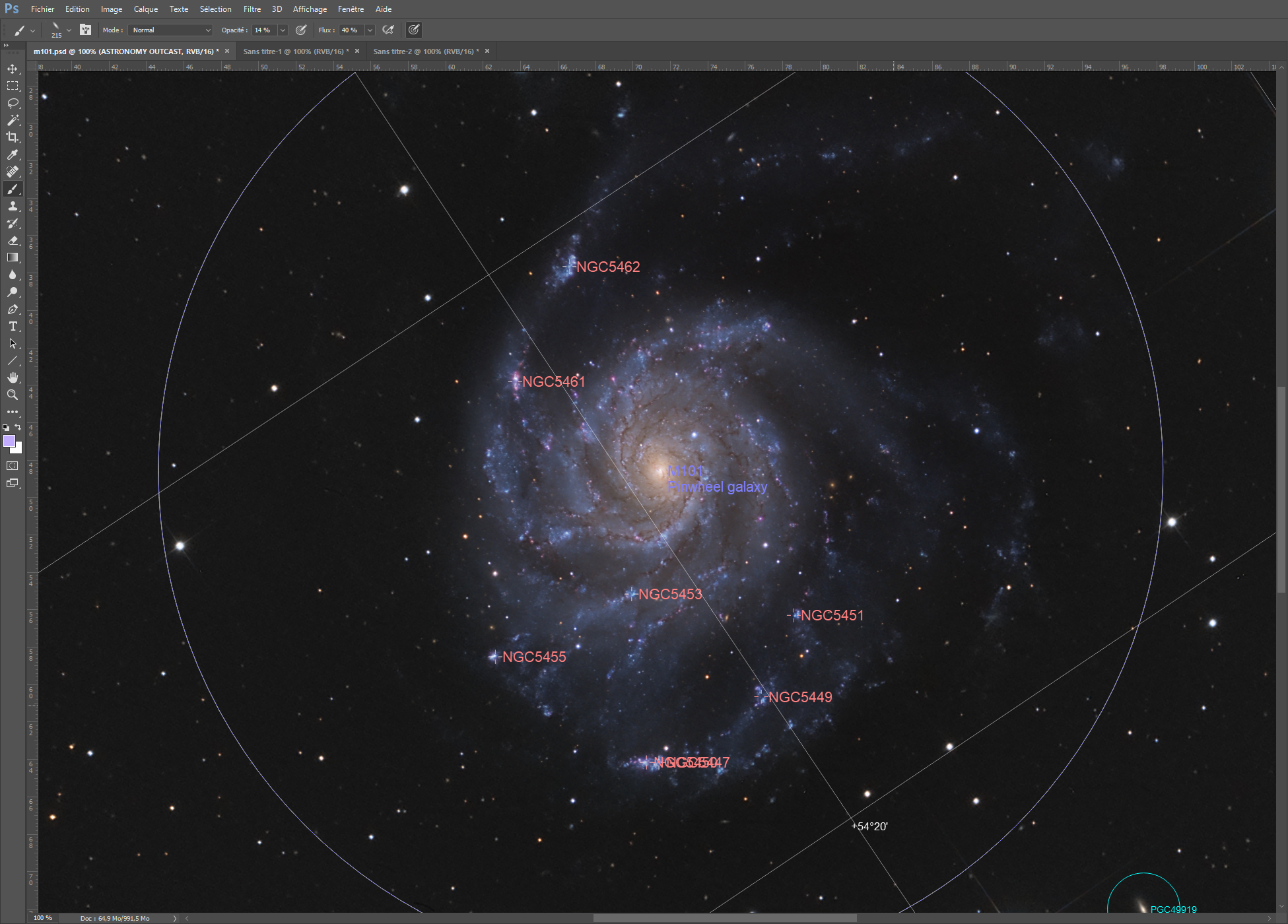
Task: Open the Affichage menu
Action: coord(310,9)
